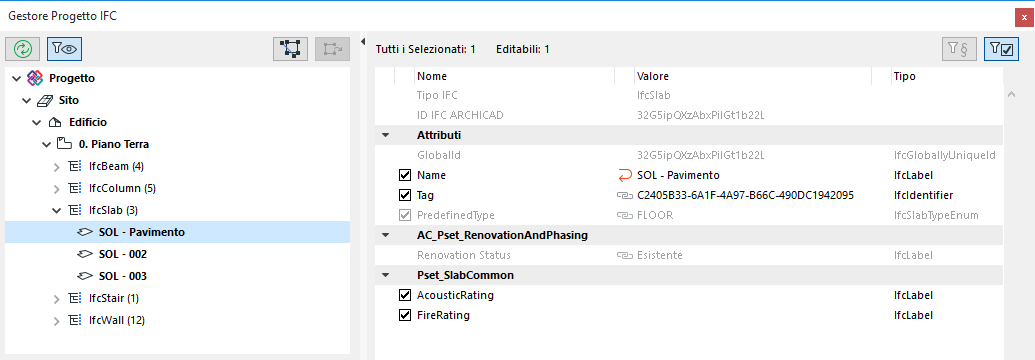Click the 0. Piano Terra story icon
Image resolution: width=1035 pixels, height=360 pixels.
click(65, 144)
